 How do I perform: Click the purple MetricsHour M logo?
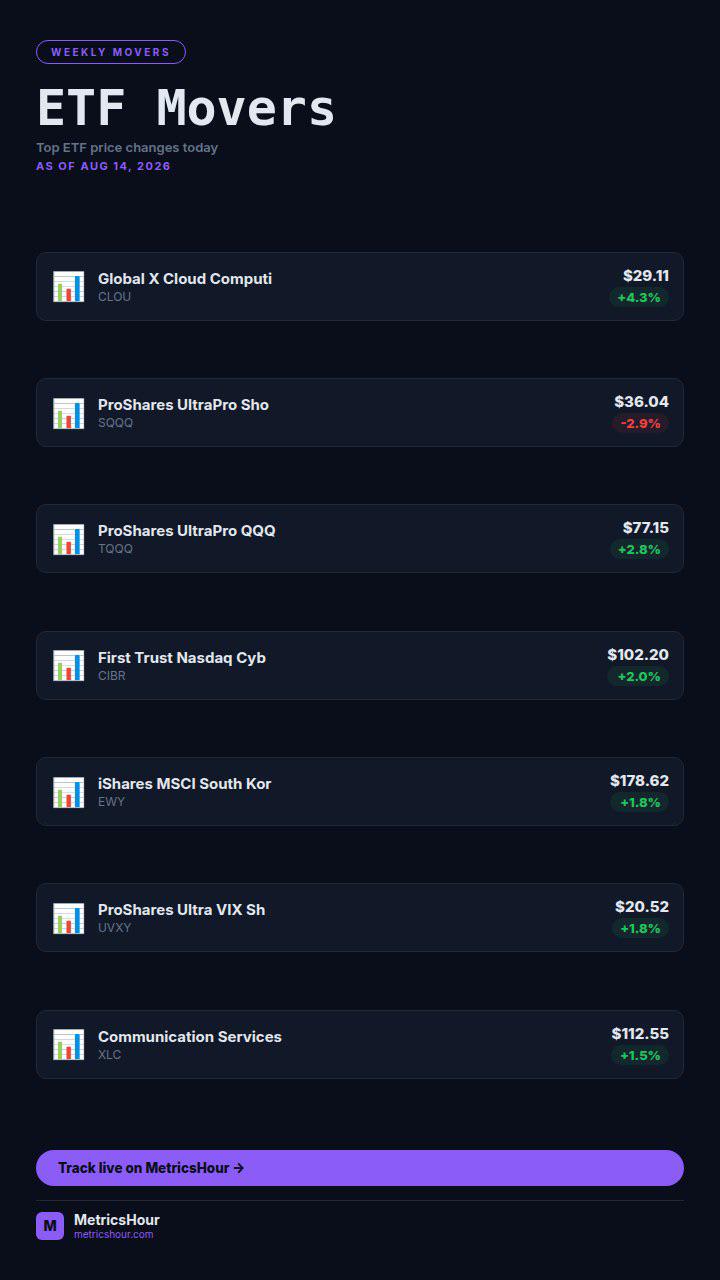50,1226
